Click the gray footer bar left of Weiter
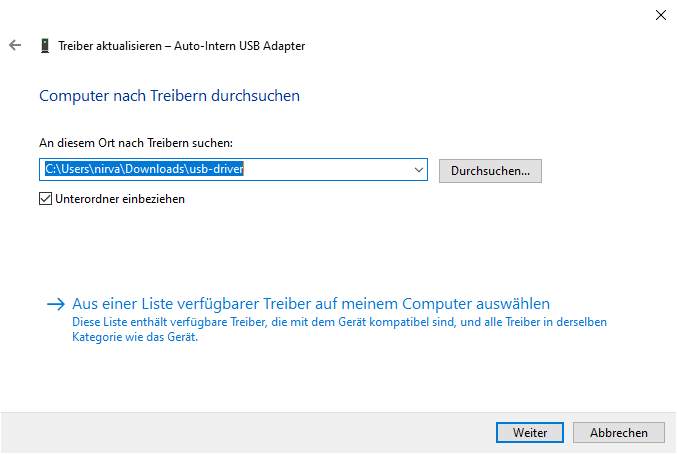Image resolution: width=677 pixels, height=454 pixels. [250, 433]
